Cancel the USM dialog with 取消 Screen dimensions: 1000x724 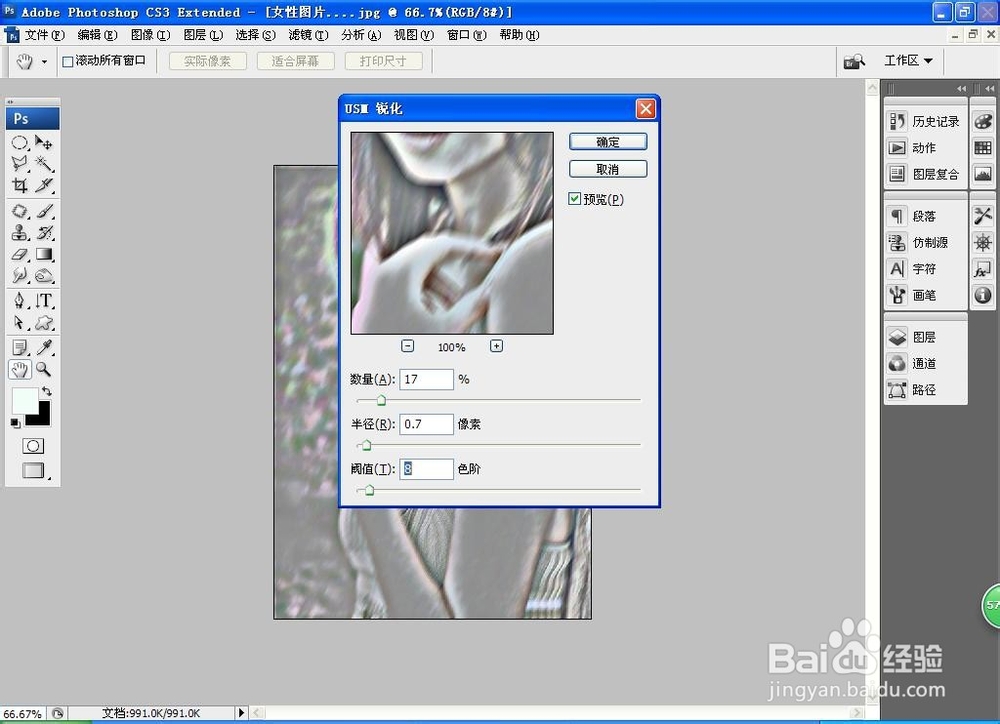(x=608, y=169)
